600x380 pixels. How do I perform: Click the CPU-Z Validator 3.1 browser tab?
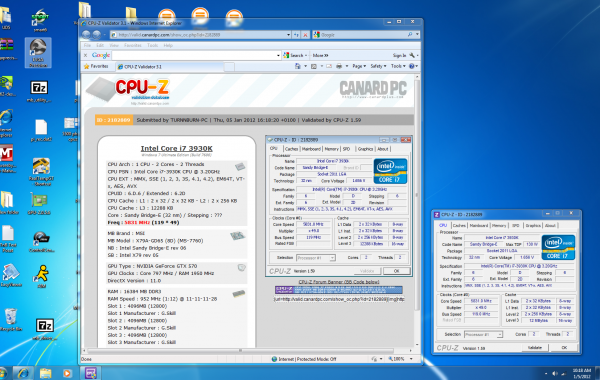pos(170,67)
